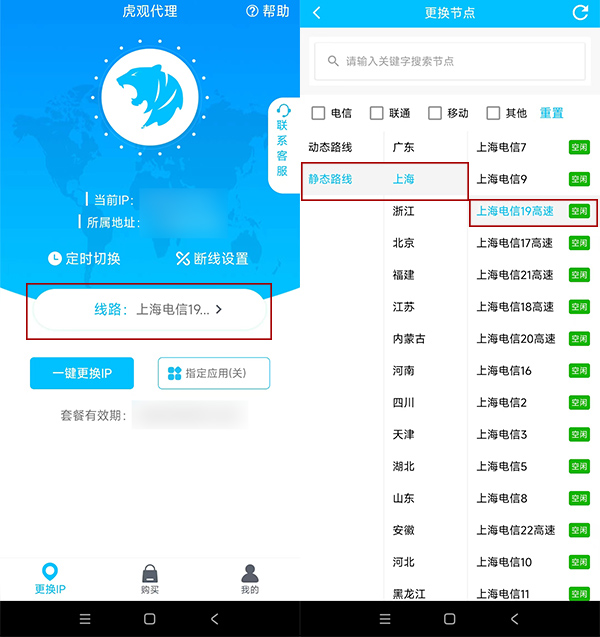The height and width of the screenshot is (637, 600).
Task: Select node 上海电信22高速
Action: 516,530
